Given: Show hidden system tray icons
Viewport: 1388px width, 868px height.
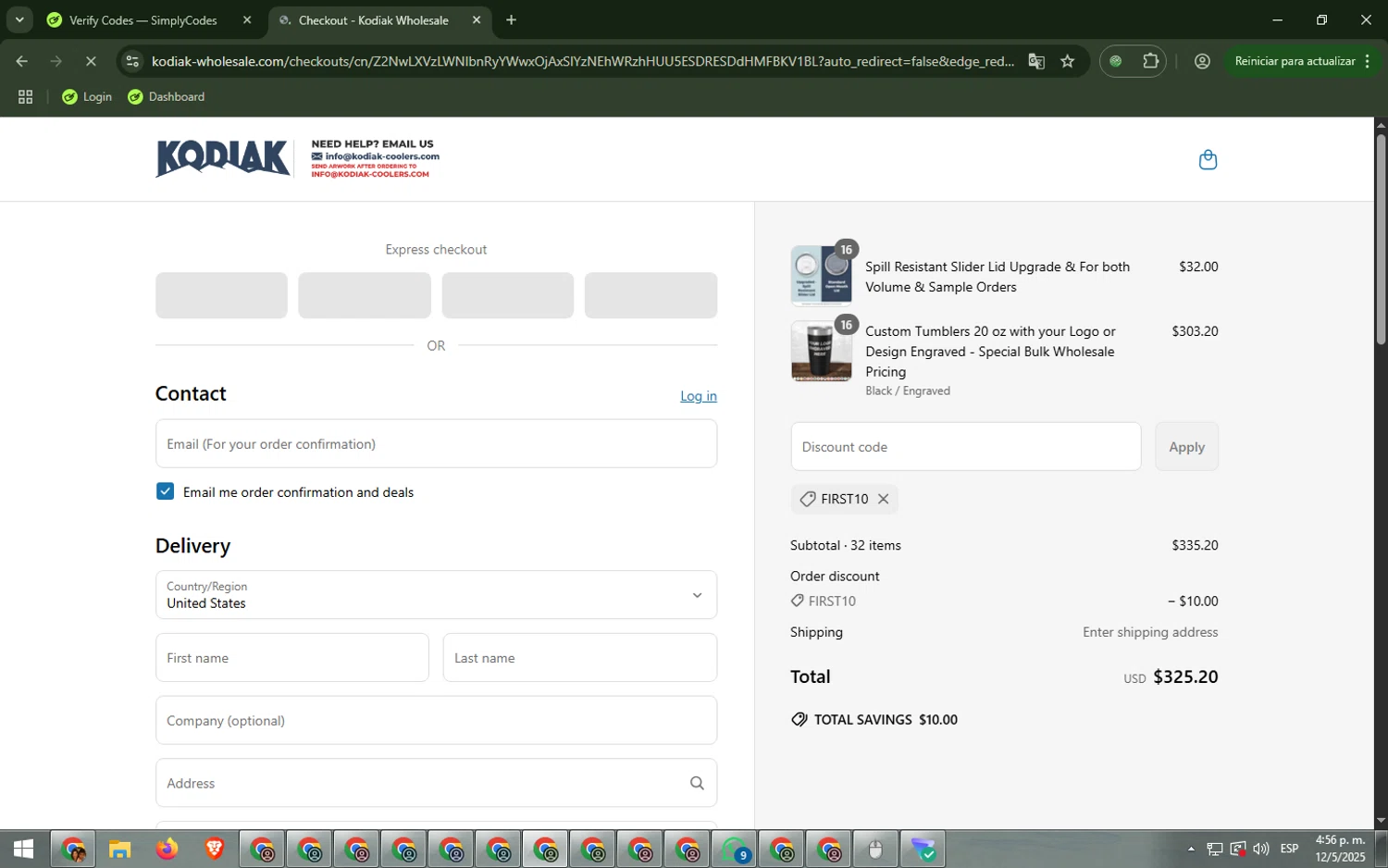Looking at the screenshot, I should [x=1190, y=849].
